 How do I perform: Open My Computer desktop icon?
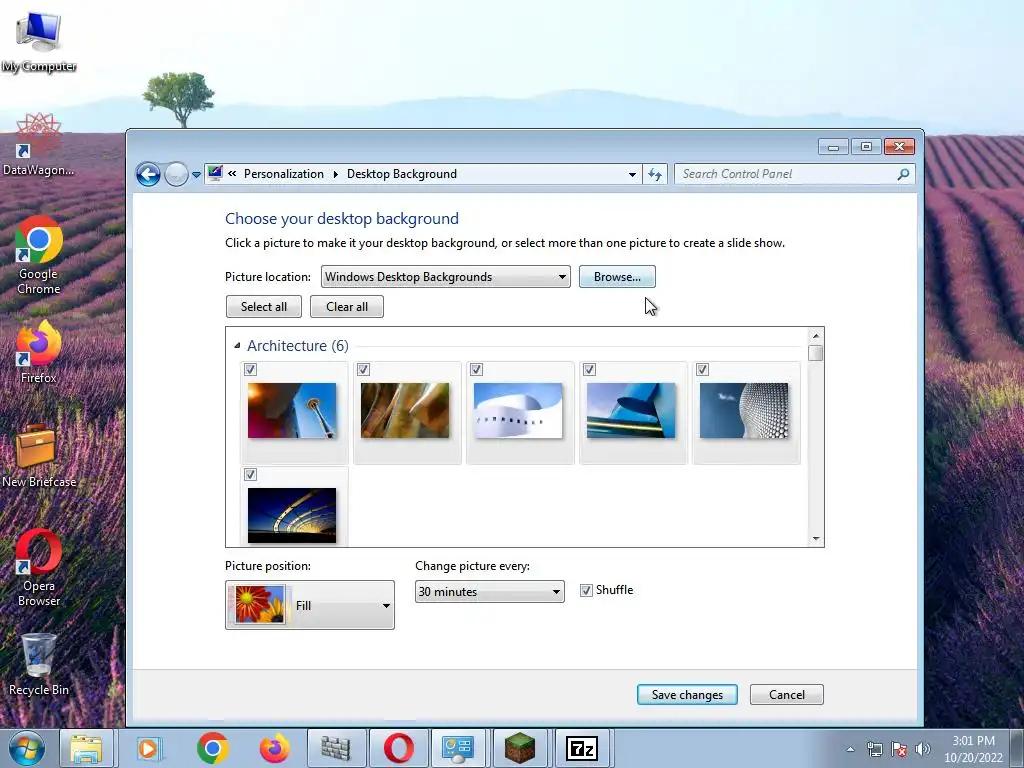[x=39, y=41]
